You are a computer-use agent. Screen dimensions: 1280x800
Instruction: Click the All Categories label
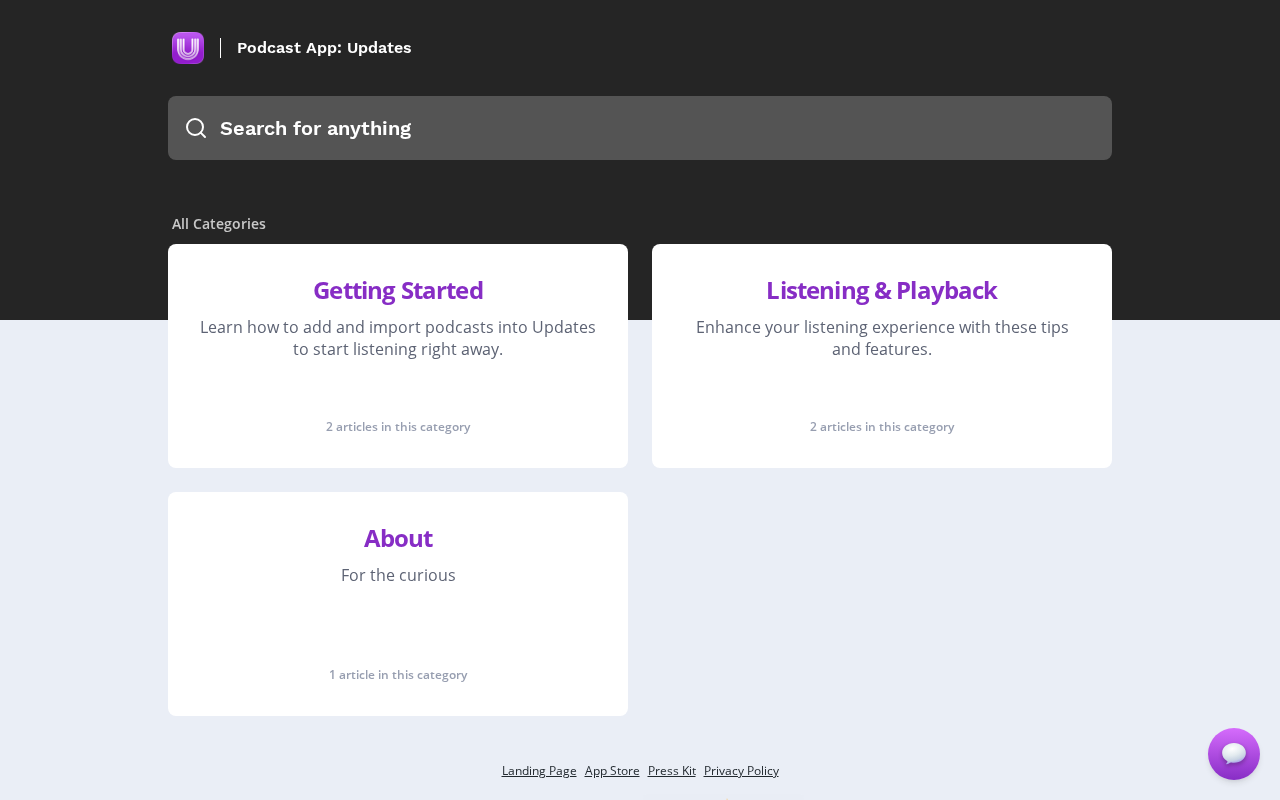(219, 224)
